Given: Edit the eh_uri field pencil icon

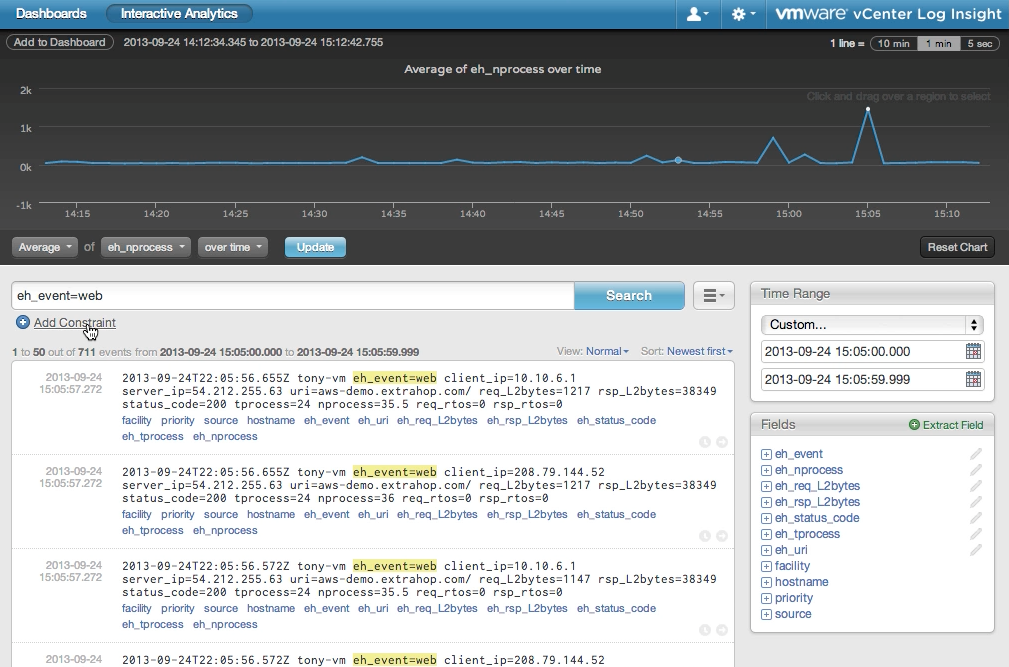Looking at the screenshot, I should (x=976, y=550).
